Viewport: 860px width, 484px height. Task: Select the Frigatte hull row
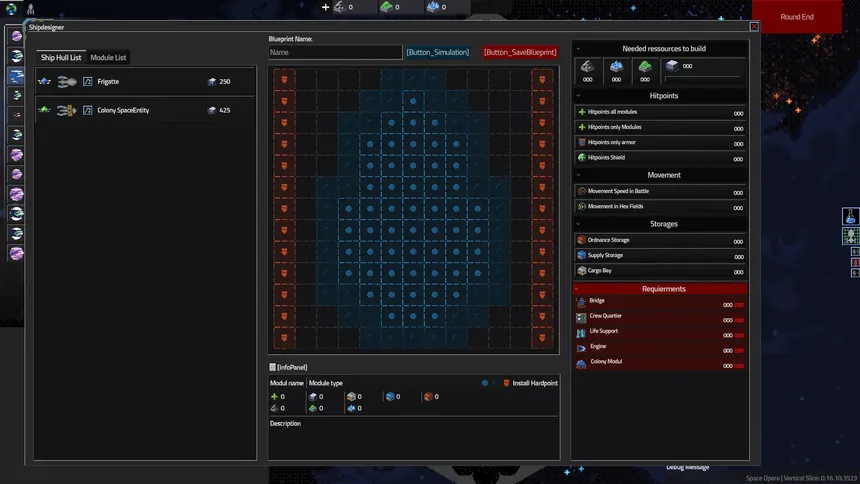coord(145,82)
